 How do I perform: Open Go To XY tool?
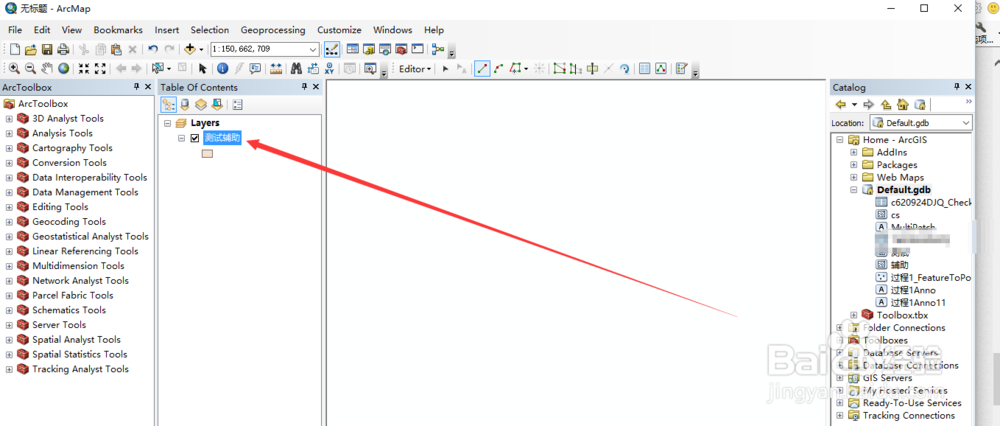(329, 69)
